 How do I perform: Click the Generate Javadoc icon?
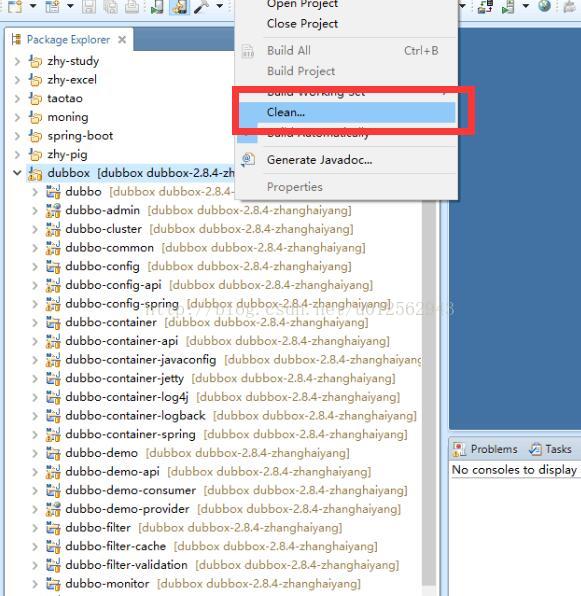tap(248, 159)
